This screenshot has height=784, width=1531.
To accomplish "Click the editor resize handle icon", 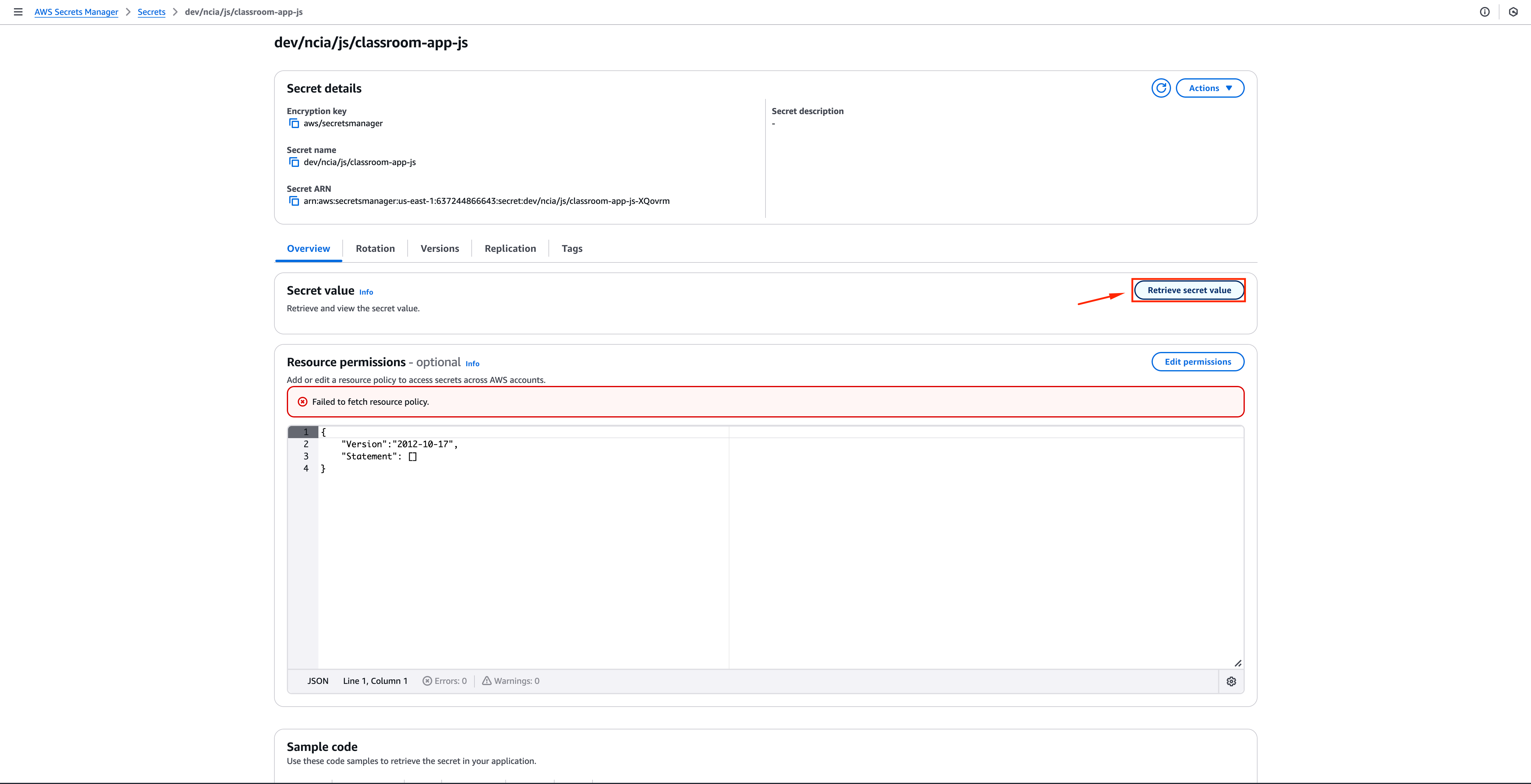I will pyautogui.click(x=1237, y=663).
